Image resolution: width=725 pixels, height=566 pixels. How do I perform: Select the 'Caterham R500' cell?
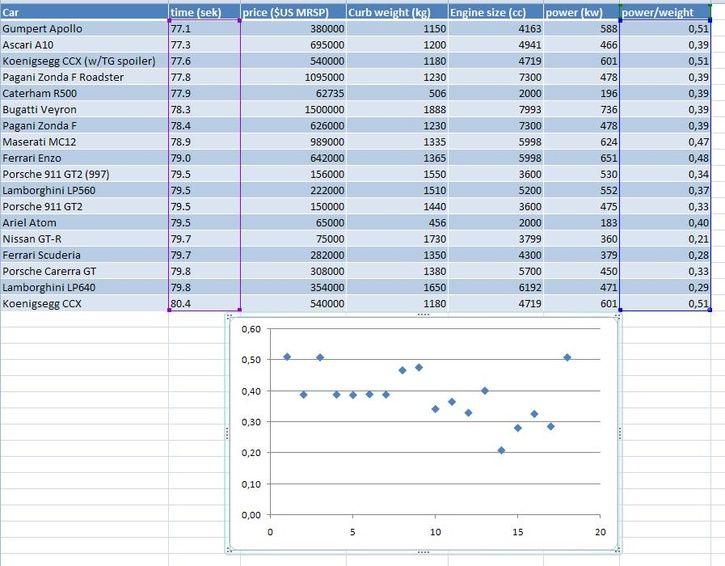coord(84,93)
